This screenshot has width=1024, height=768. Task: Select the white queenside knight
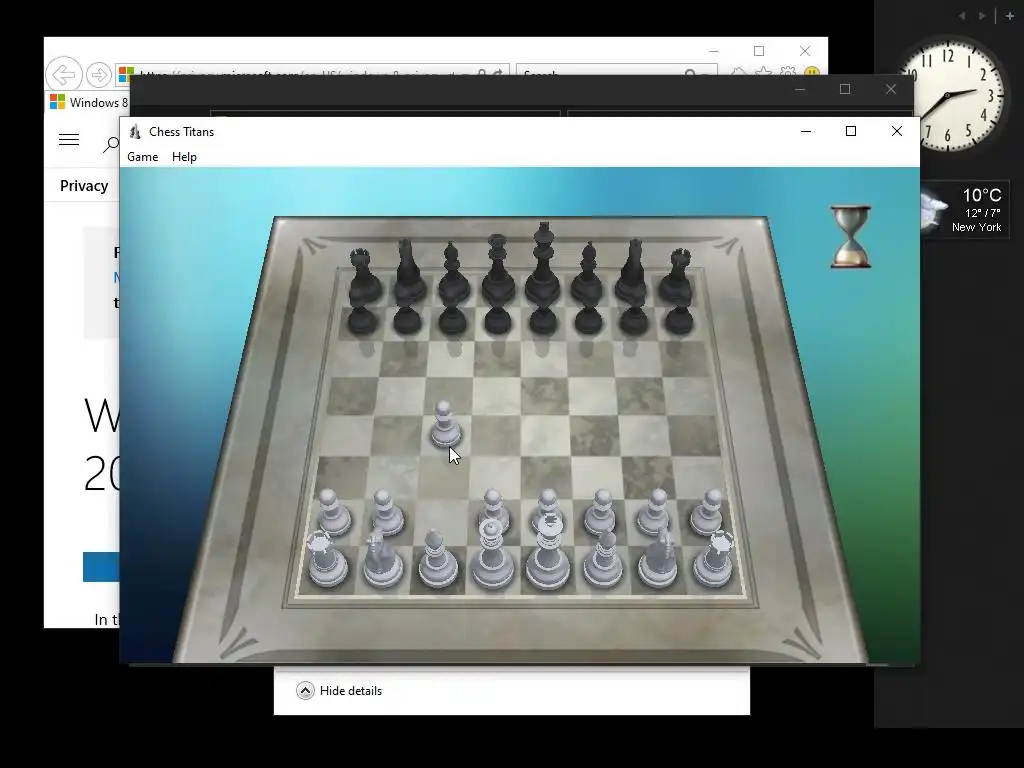[x=382, y=559]
